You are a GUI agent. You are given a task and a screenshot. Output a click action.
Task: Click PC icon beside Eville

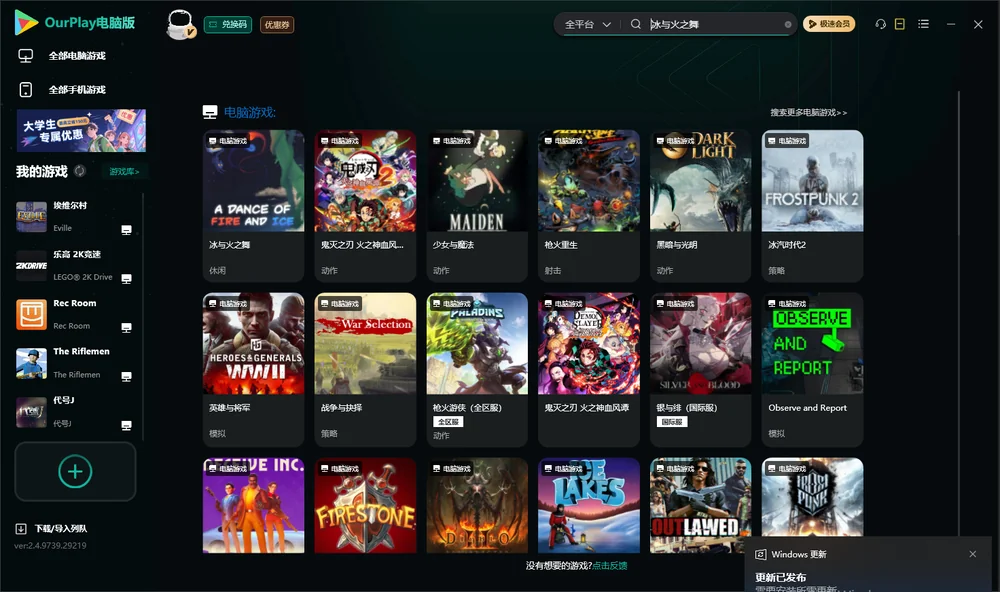tap(126, 230)
